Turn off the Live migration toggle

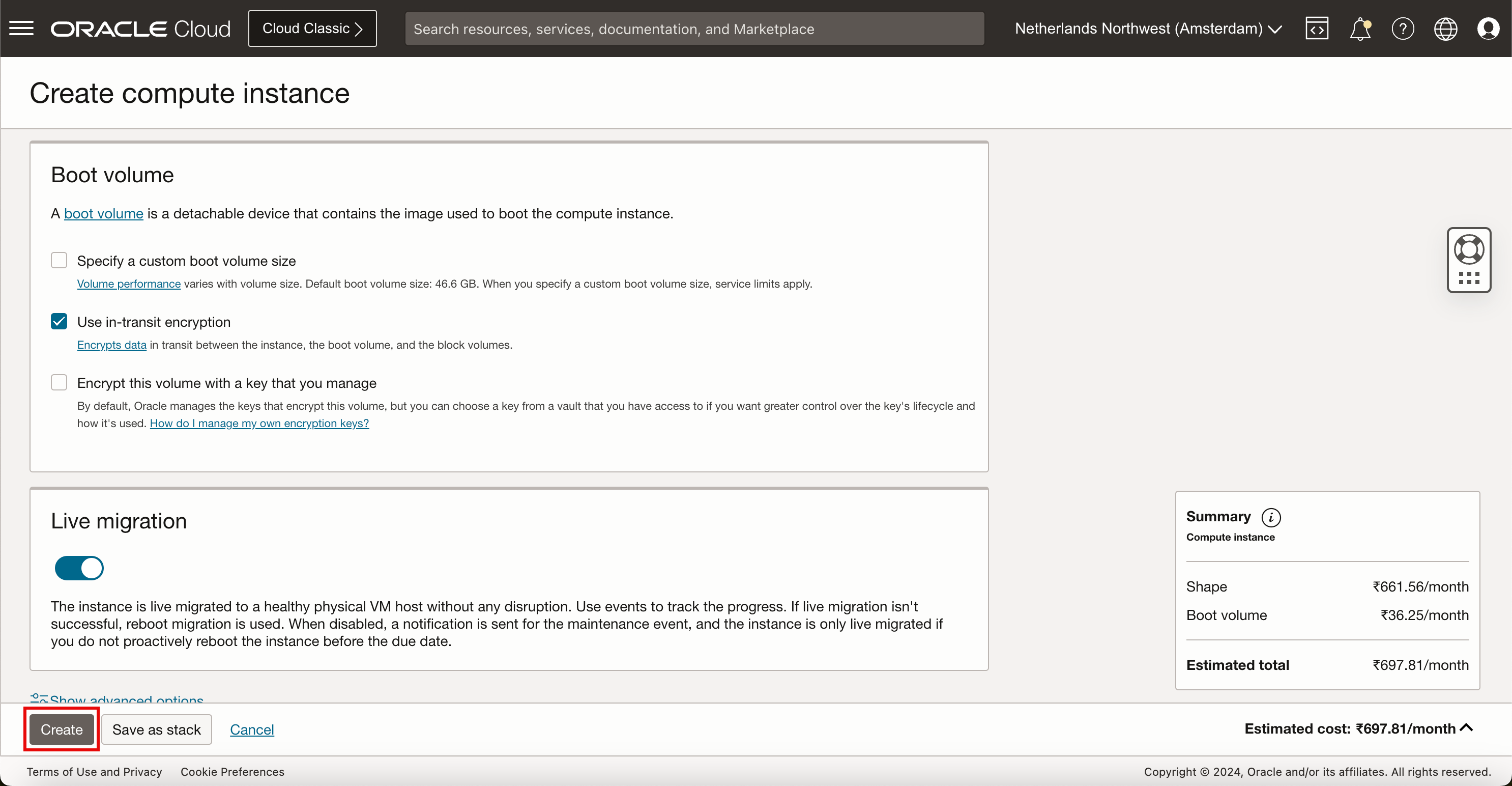pyautogui.click(x=79, y=568)
